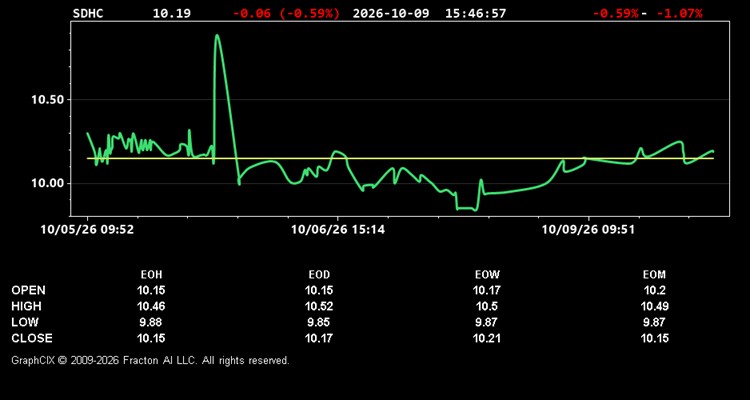Click the 10.50 y-axis label
This screenshot has height=400, width=750.
(x=47, y=100)
